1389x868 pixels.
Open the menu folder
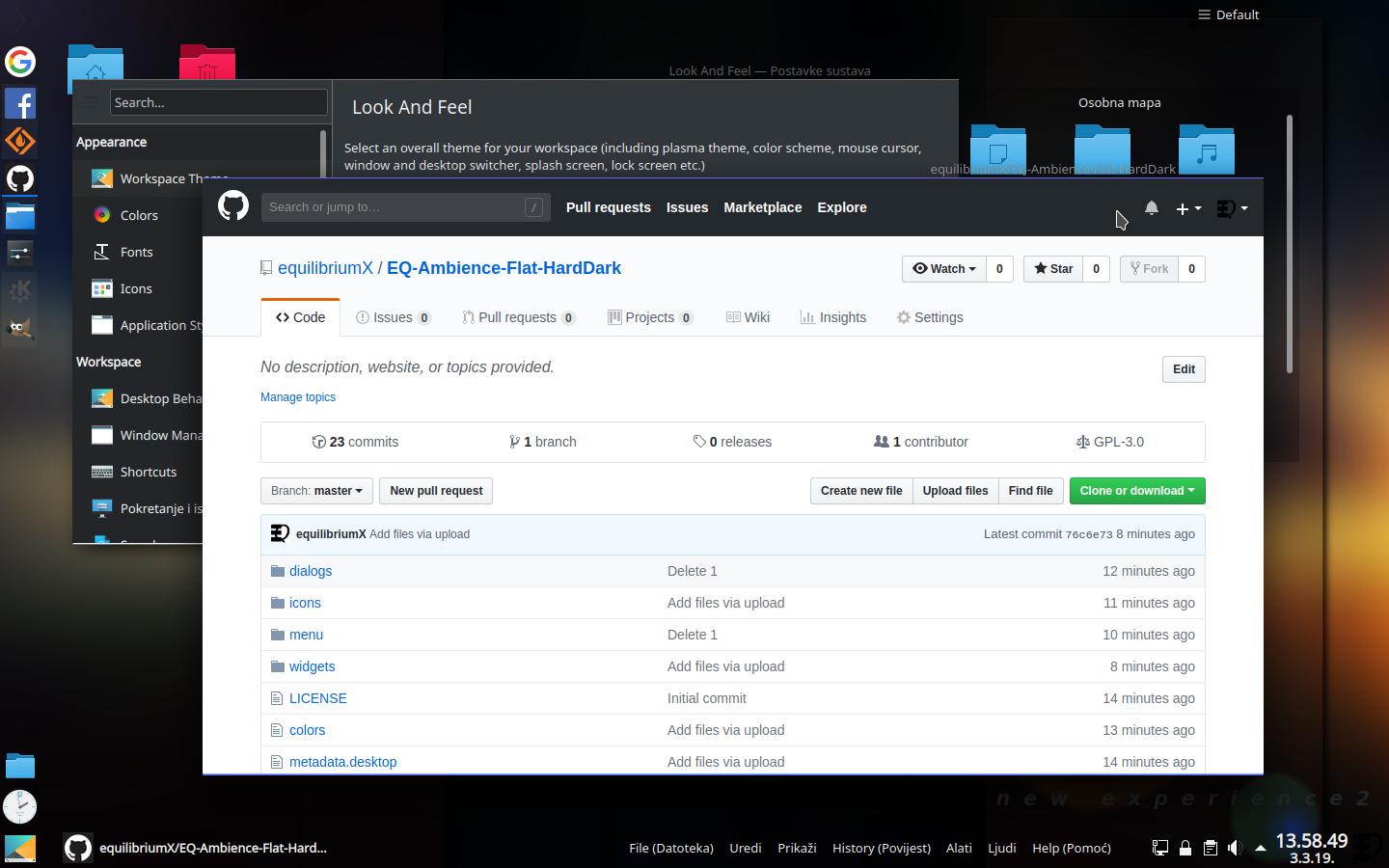[x=306, y=635]
